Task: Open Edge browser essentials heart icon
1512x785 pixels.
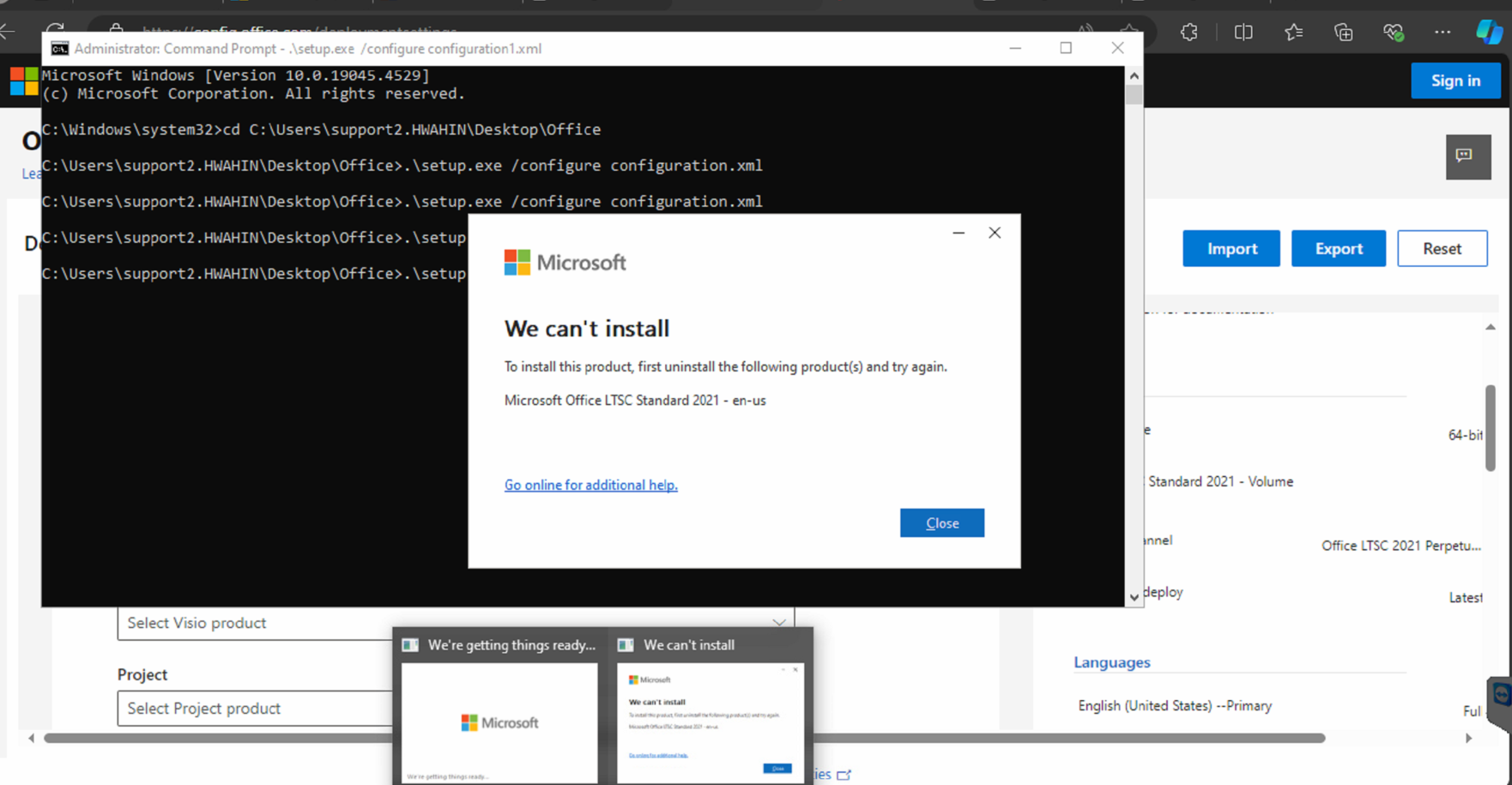Action: tap(1393, 33)
